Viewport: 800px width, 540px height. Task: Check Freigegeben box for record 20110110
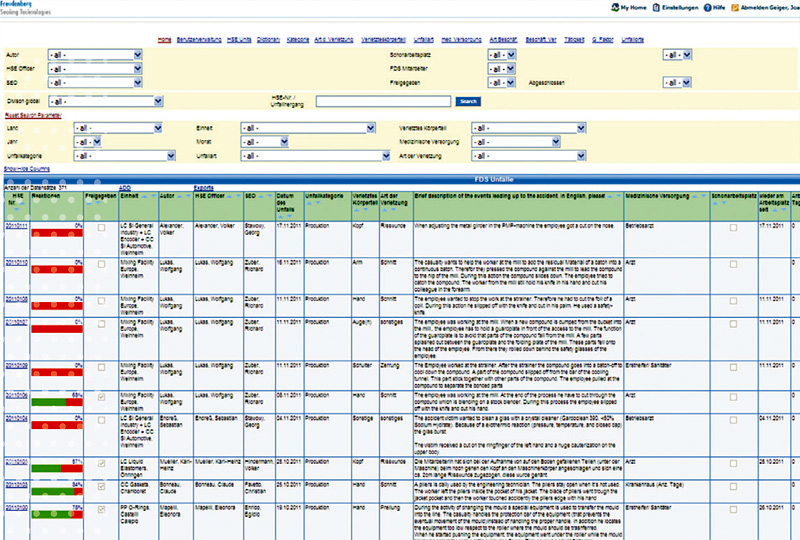click(x=101, y=262)
